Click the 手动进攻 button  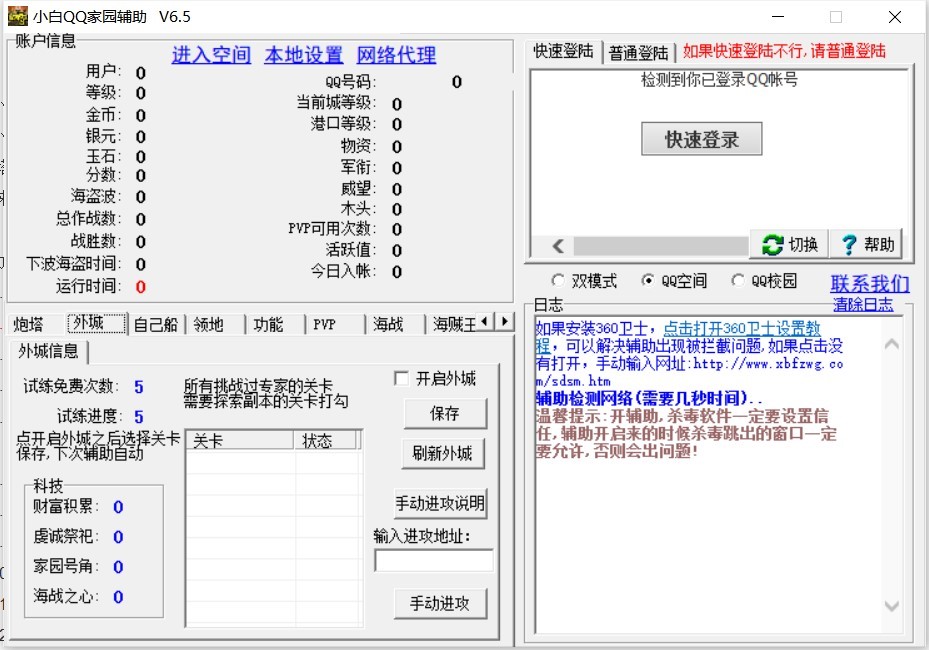coord(440,604)
